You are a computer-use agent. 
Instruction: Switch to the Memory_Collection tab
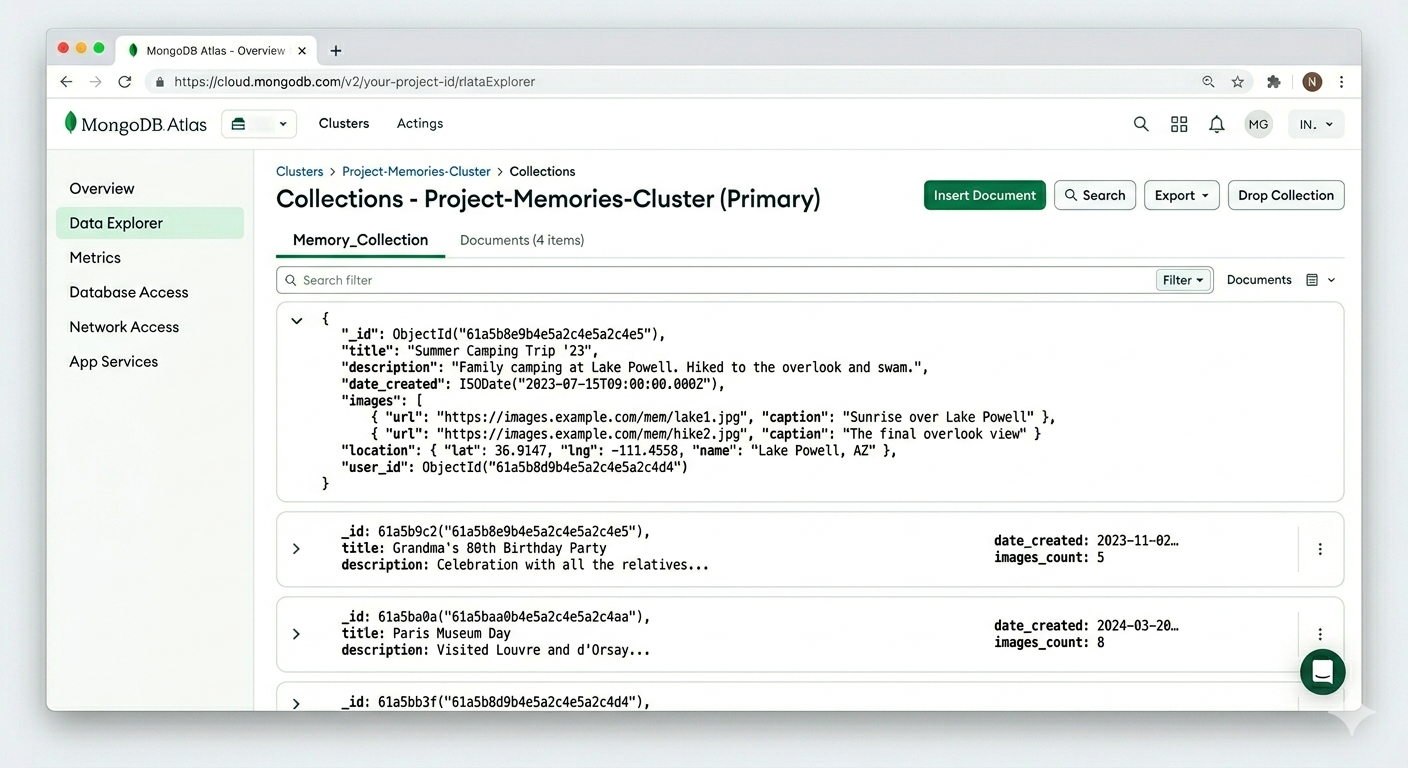pyautogui.click(x=360, y=240)
